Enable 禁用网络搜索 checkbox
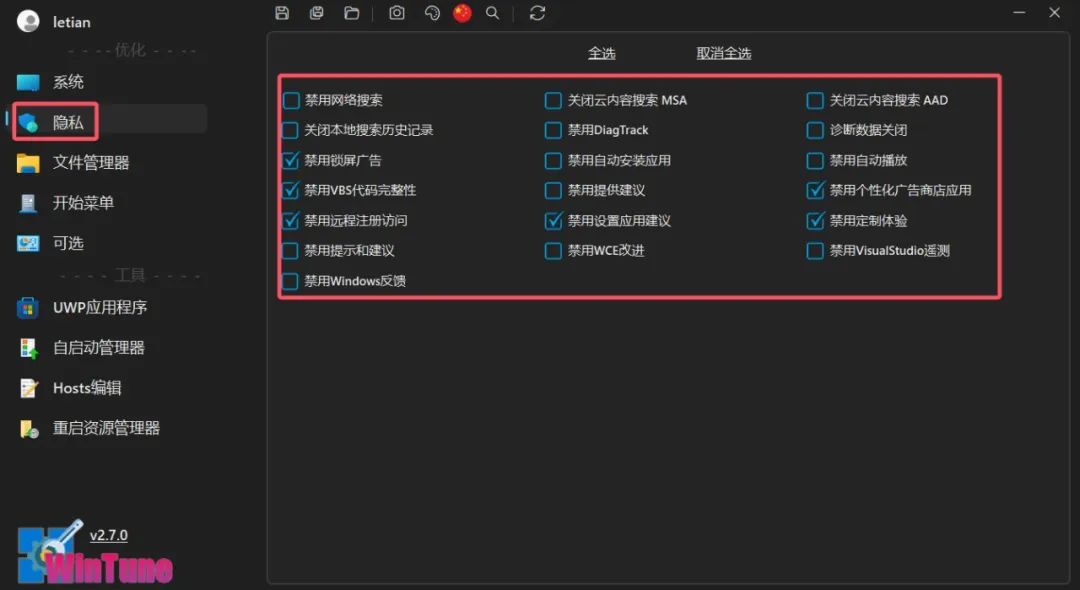The image size is (1080, 590). tap(291, 100)
